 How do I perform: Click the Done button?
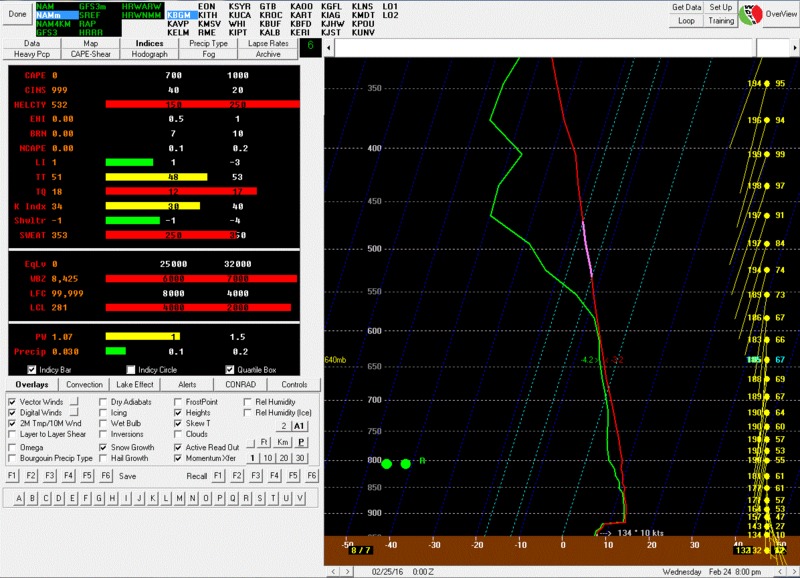coord(17,14)
